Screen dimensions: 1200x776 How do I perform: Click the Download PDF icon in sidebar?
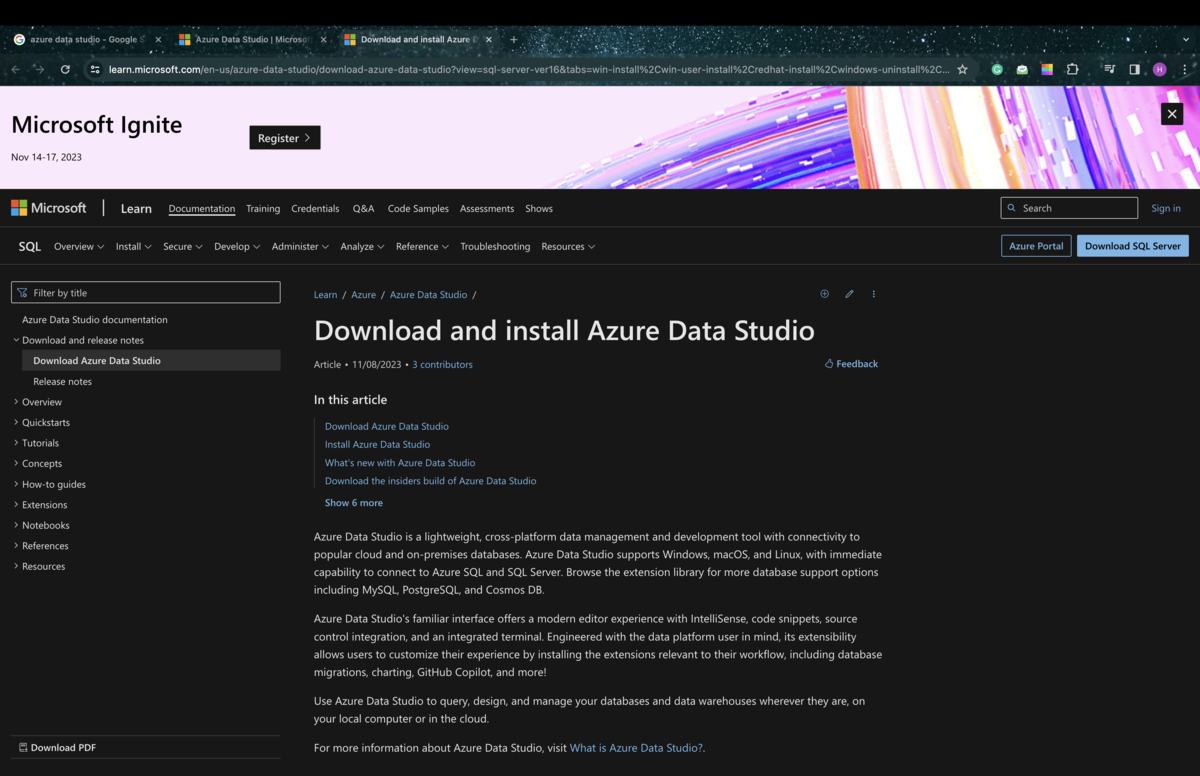[x=22, y=747]
